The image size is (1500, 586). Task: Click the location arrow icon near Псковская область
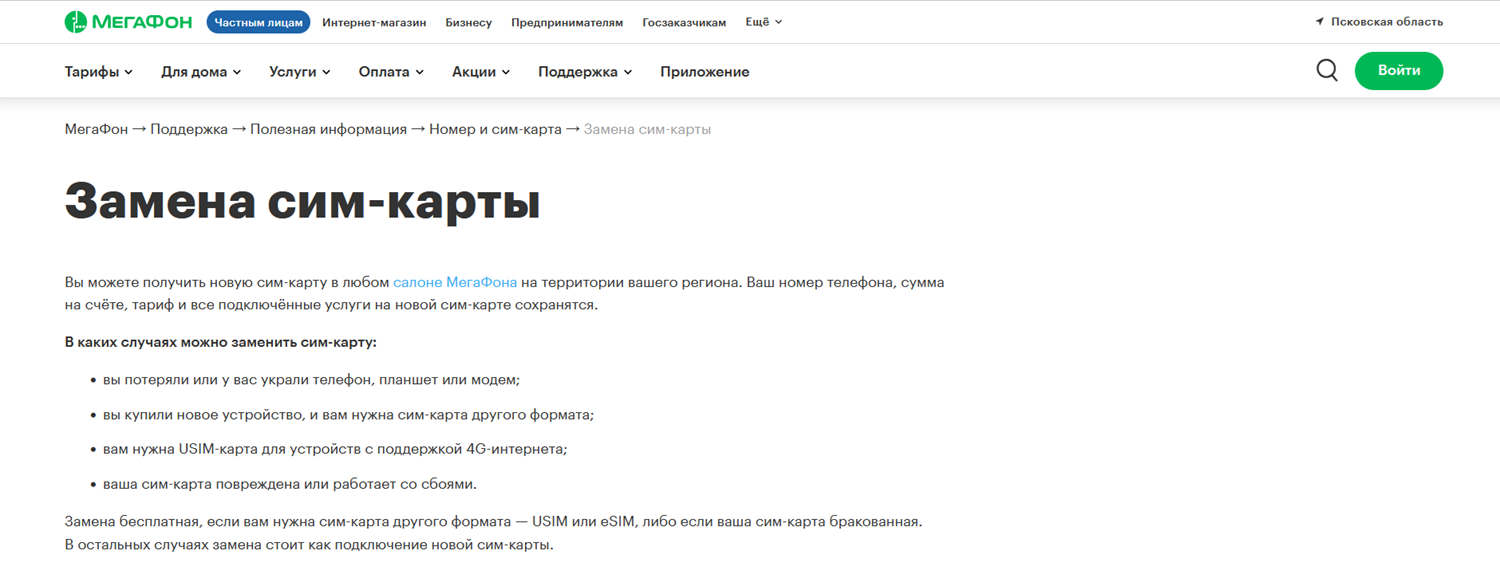click(1320, 22)
